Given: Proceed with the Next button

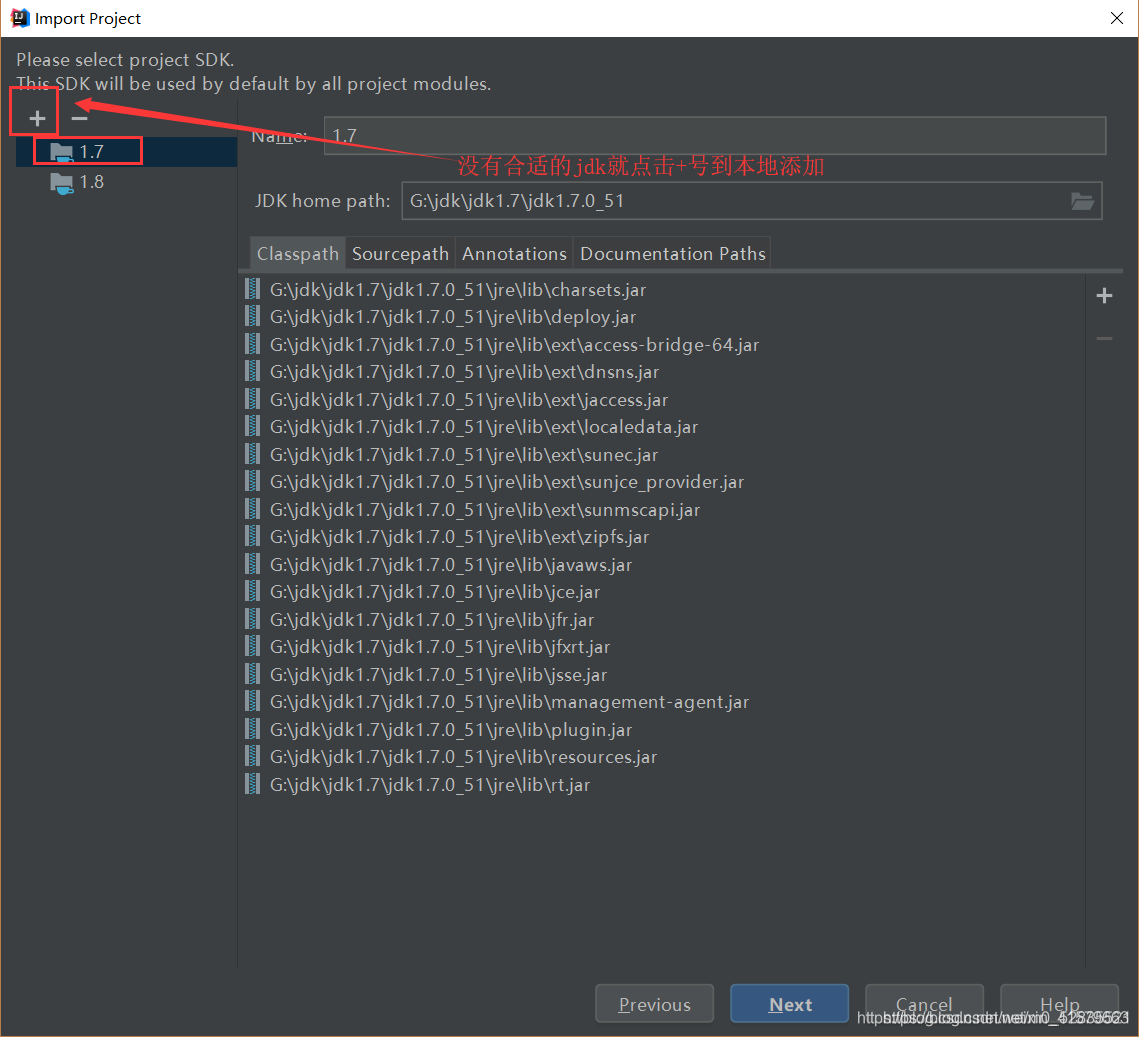Looking at the screenshot, I should tap(790, 1004).
